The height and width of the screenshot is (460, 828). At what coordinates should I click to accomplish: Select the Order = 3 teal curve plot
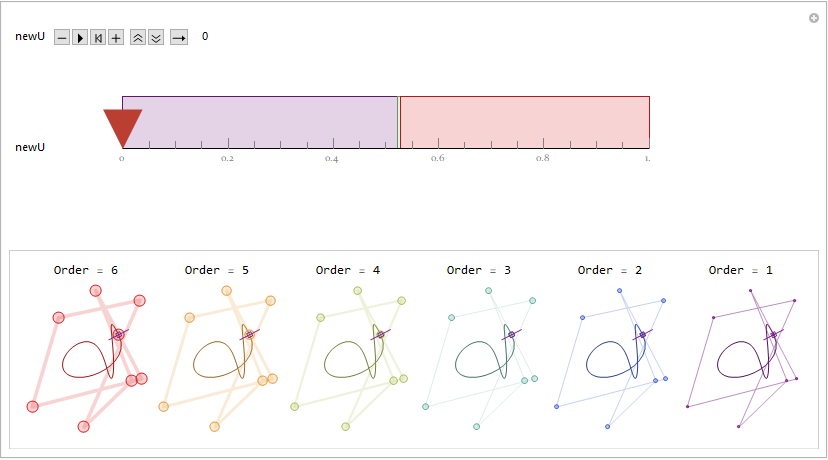pyautogui.click(x=480, y=359)
